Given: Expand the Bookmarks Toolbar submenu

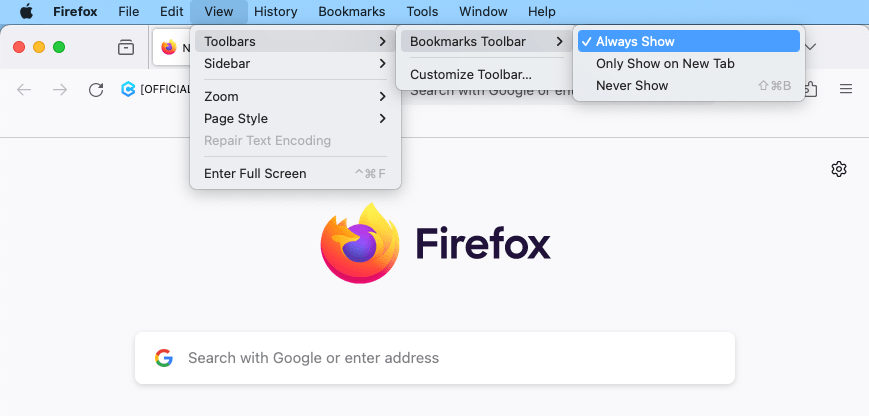Looking at the screenshot, I should tap(487, 42).
